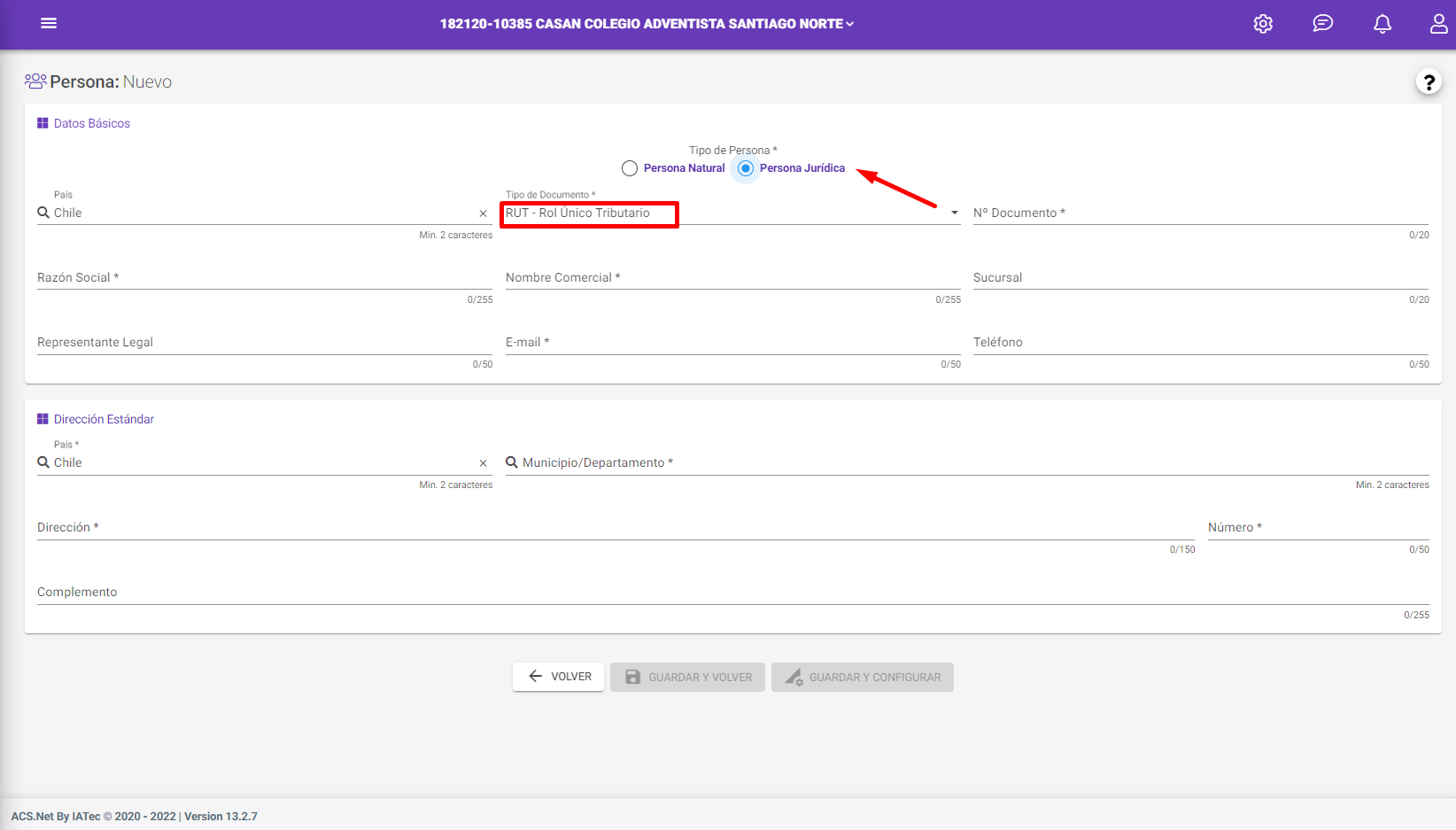Click the País field in Dirección Estándar
1456x830 pixels.
pyautogui.click(x=265, y=462)
